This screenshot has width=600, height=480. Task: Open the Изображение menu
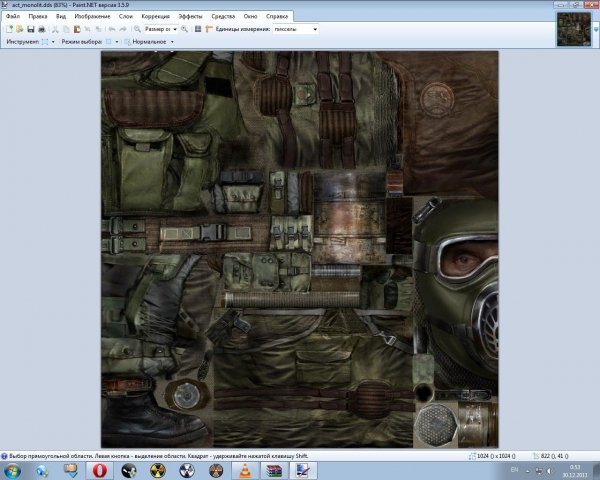(92, 16)
